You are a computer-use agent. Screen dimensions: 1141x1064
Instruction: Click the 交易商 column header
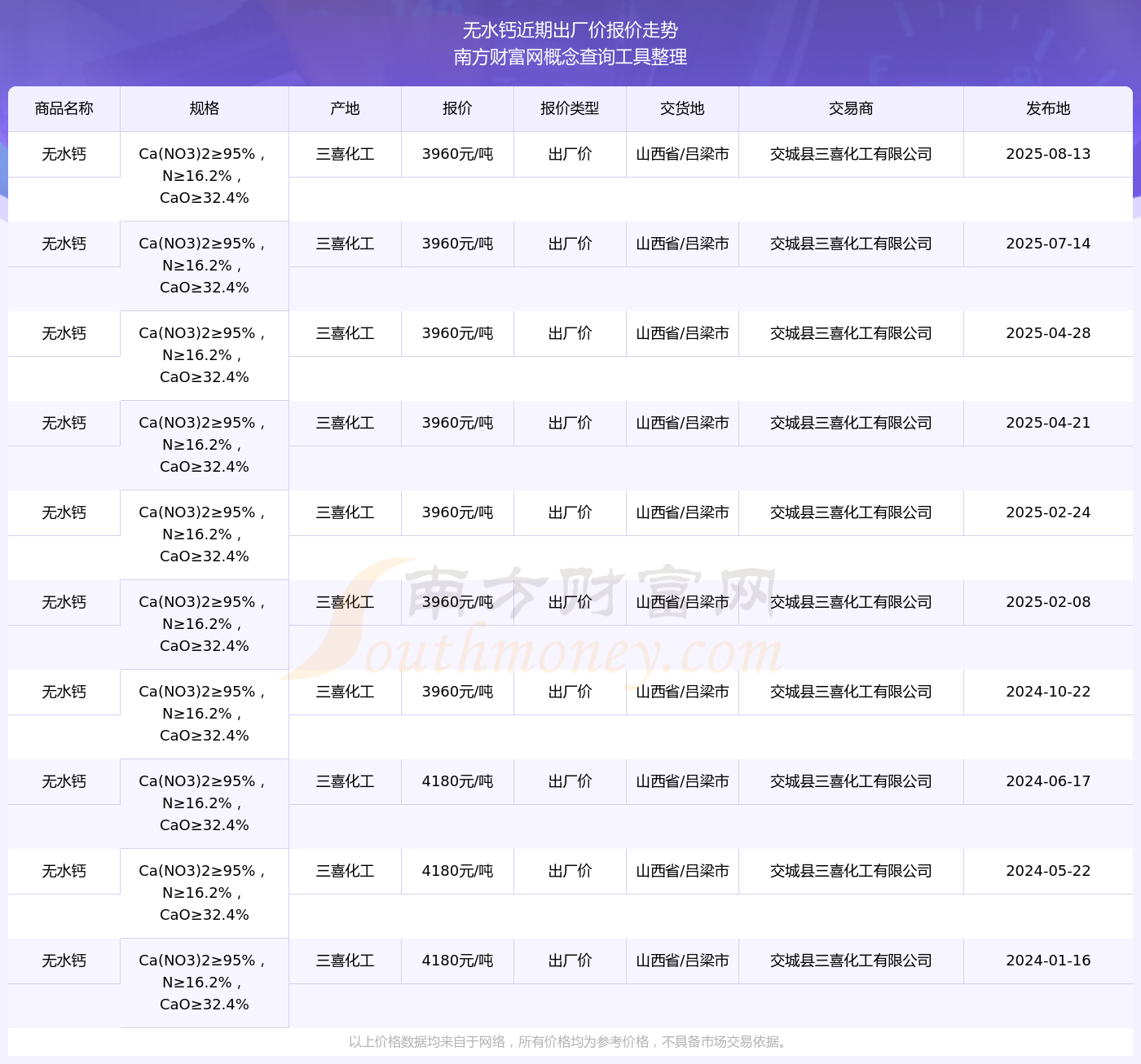click(x=851, y=108)
